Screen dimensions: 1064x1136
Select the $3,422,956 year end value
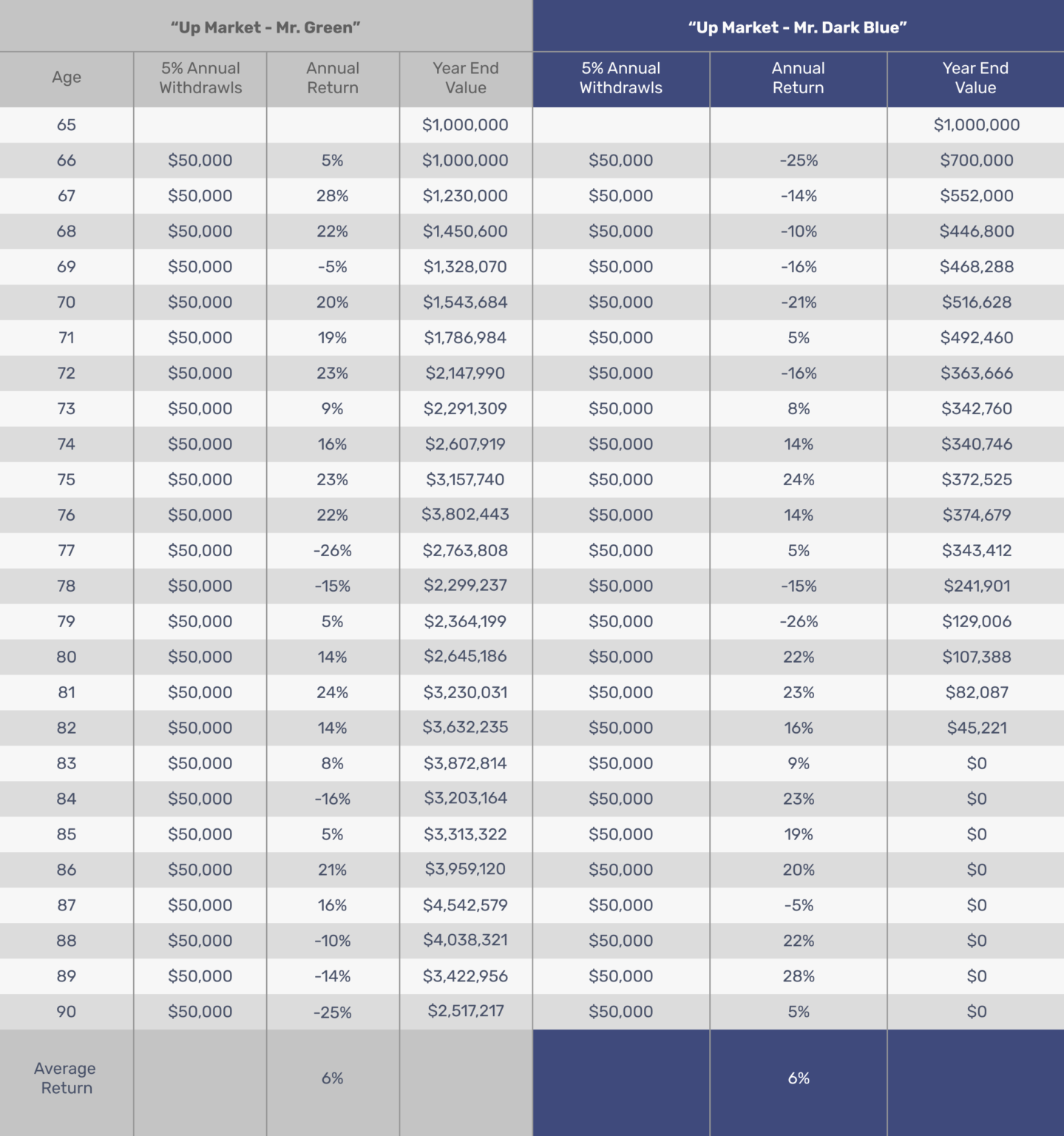pos(465,977)
